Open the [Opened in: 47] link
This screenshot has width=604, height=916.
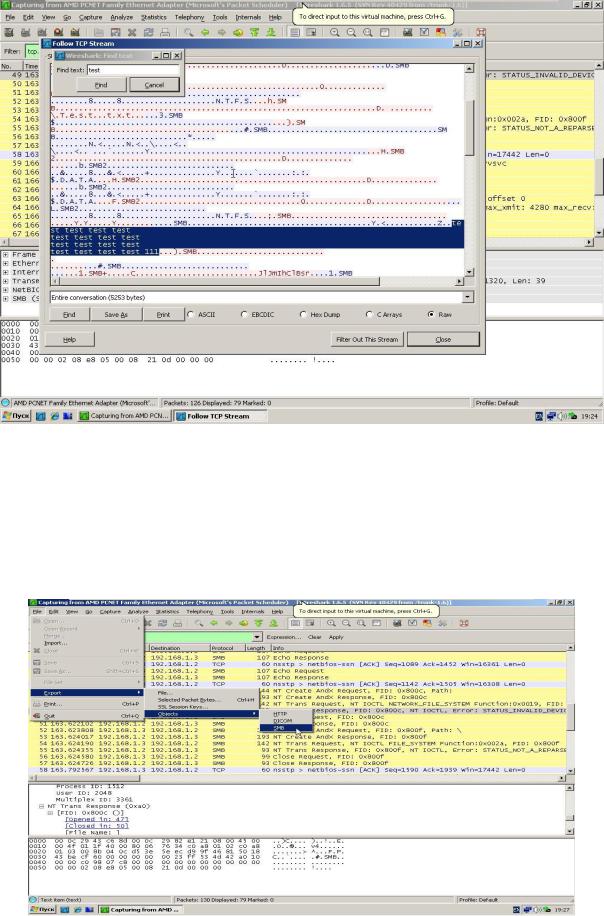coord(97,819)
